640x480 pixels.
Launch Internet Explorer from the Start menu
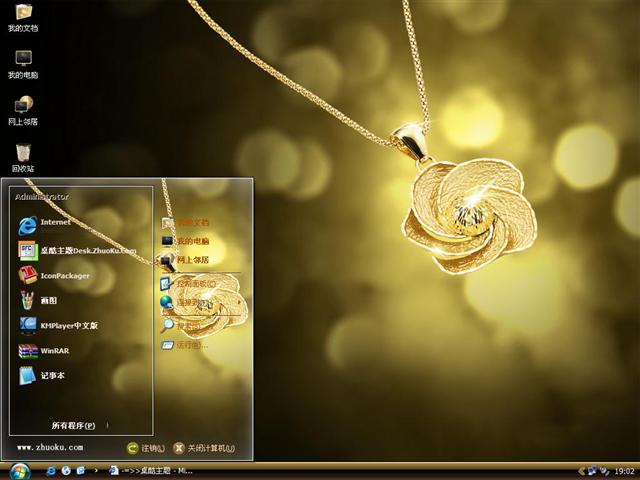[55, 222]
